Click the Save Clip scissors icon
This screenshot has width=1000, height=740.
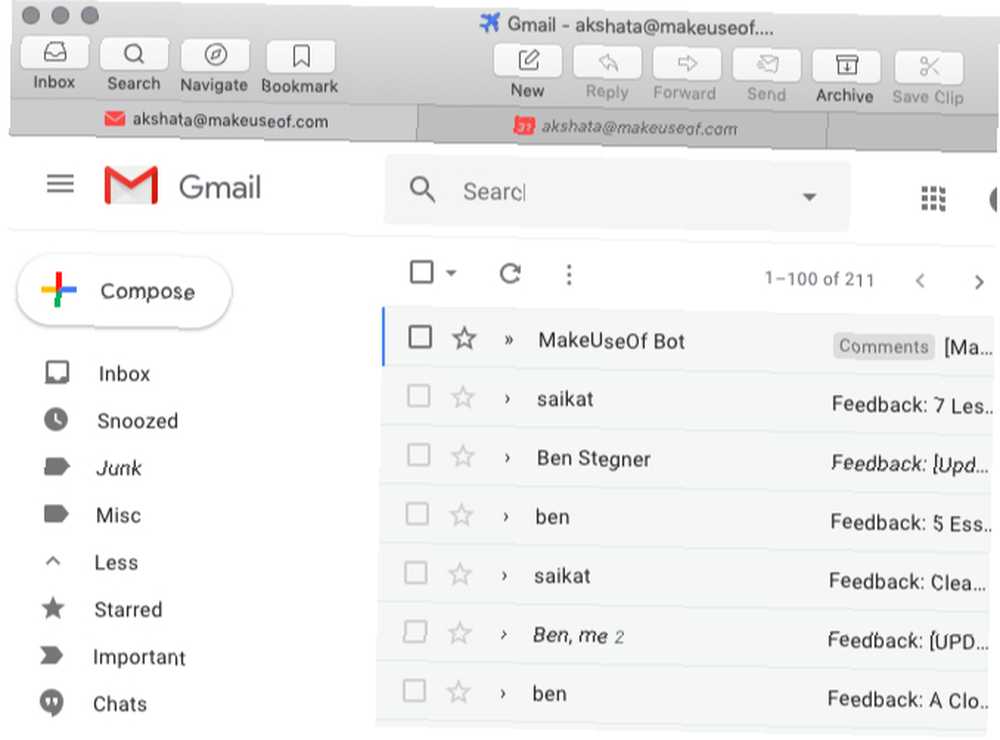(929, 67)
